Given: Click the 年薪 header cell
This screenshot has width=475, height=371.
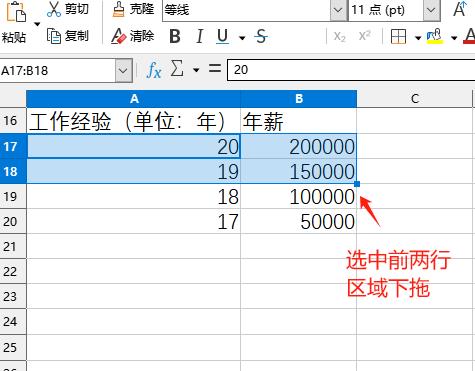Looking at the screenshot, I should pos(299,121).
